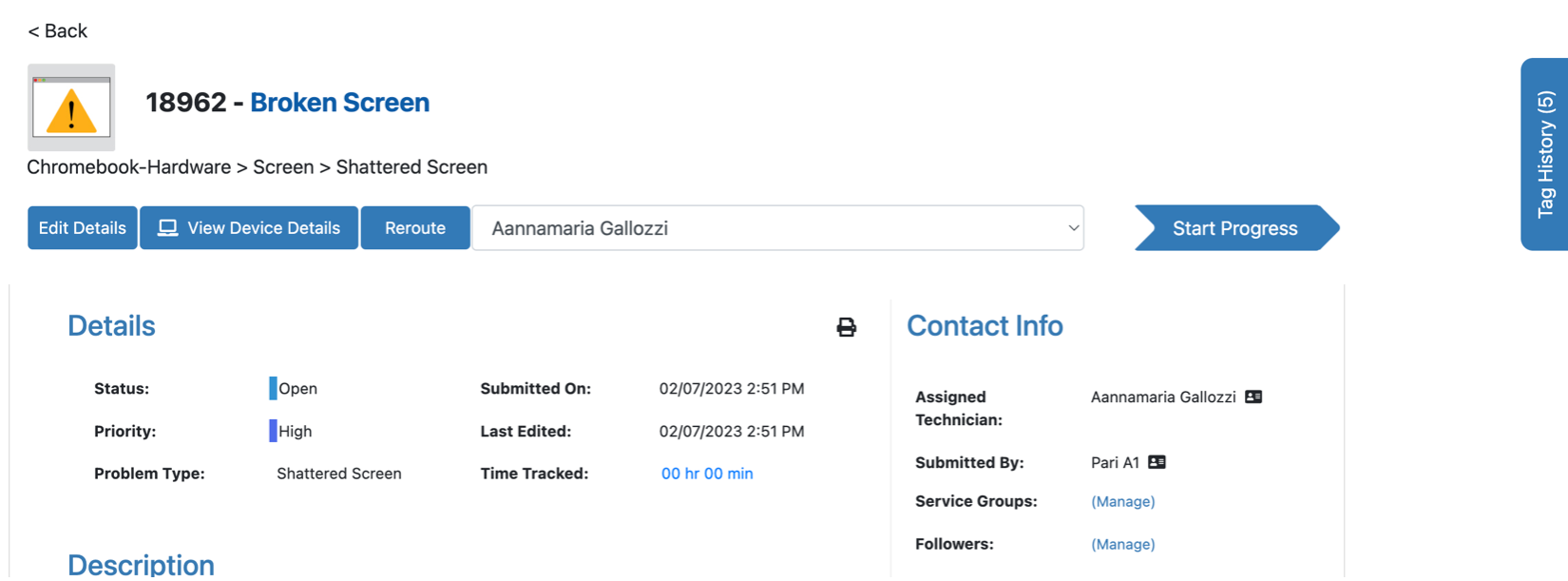
Task: Click the Description section heading
Action: tap(141, 564)
